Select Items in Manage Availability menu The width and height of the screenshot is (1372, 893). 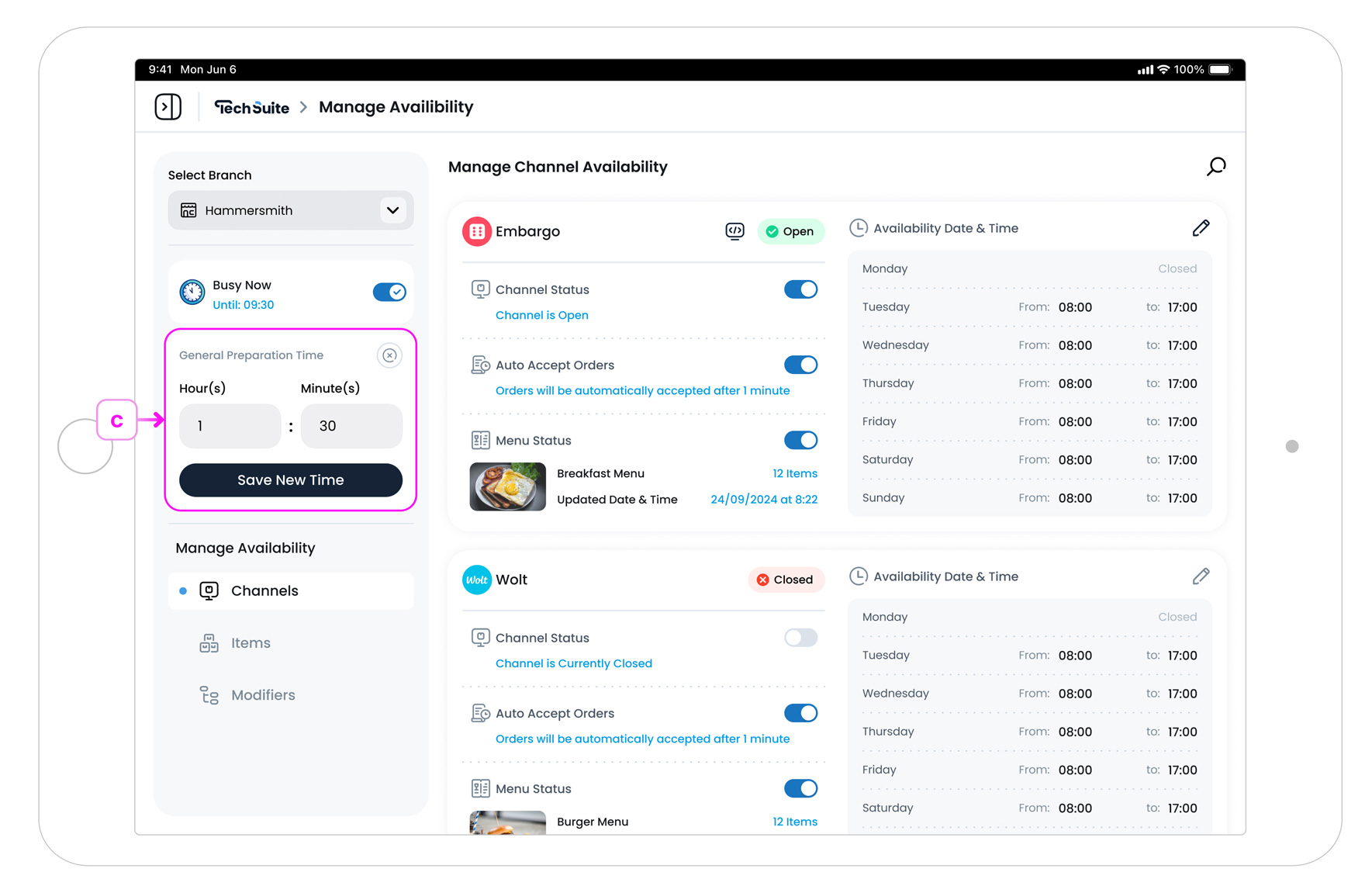click(x=251, y=643)
